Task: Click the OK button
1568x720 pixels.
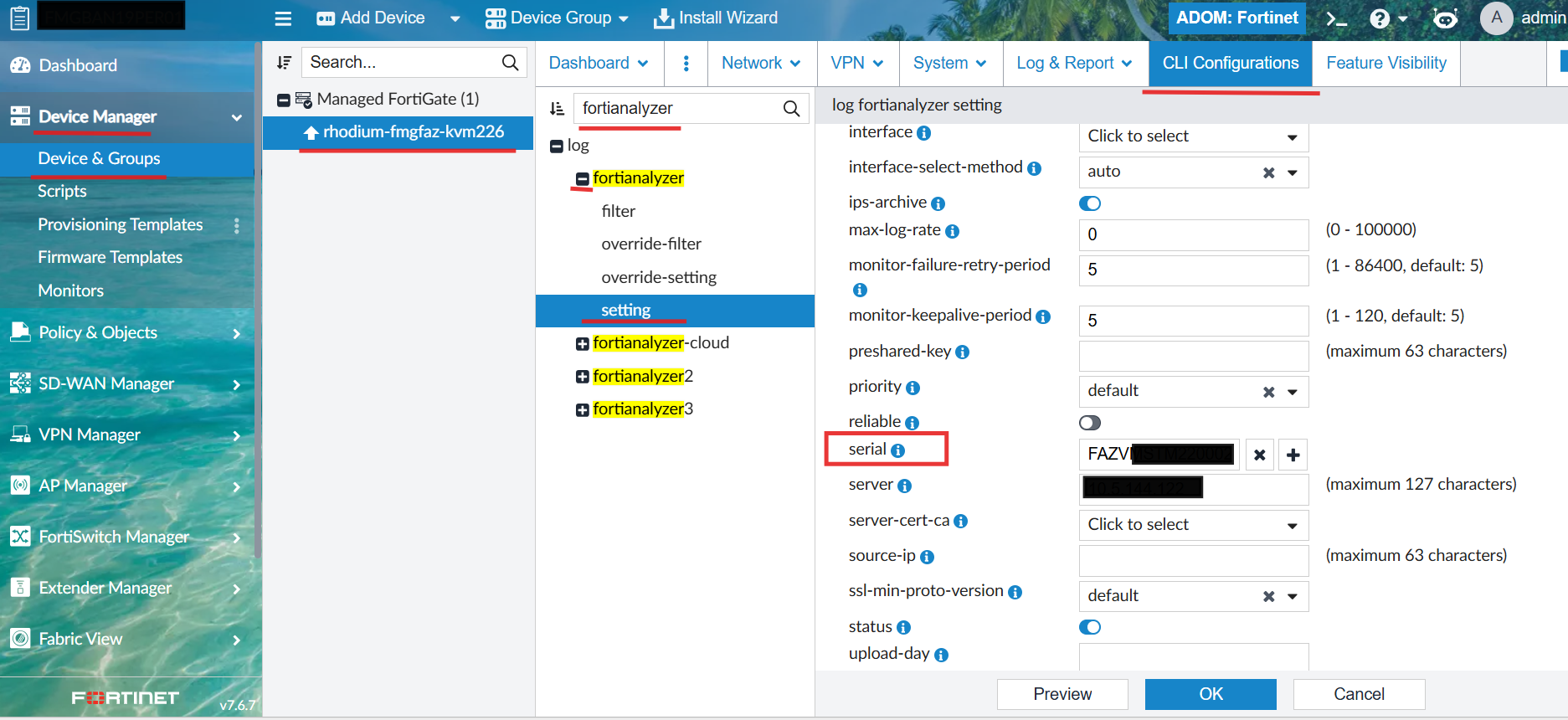Action: click(x=1211, y=694)
